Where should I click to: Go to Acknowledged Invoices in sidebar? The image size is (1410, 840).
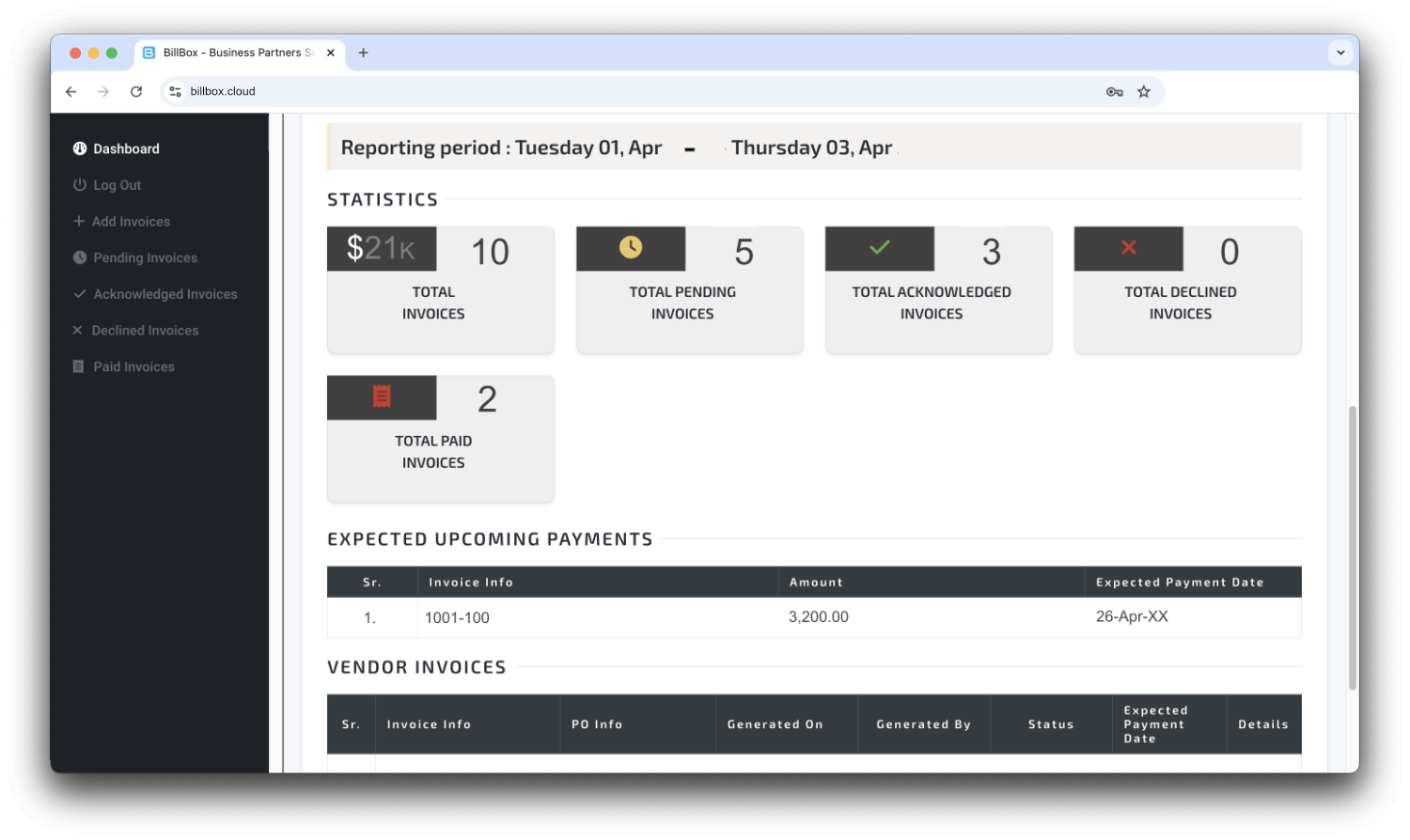pos(164,294)
